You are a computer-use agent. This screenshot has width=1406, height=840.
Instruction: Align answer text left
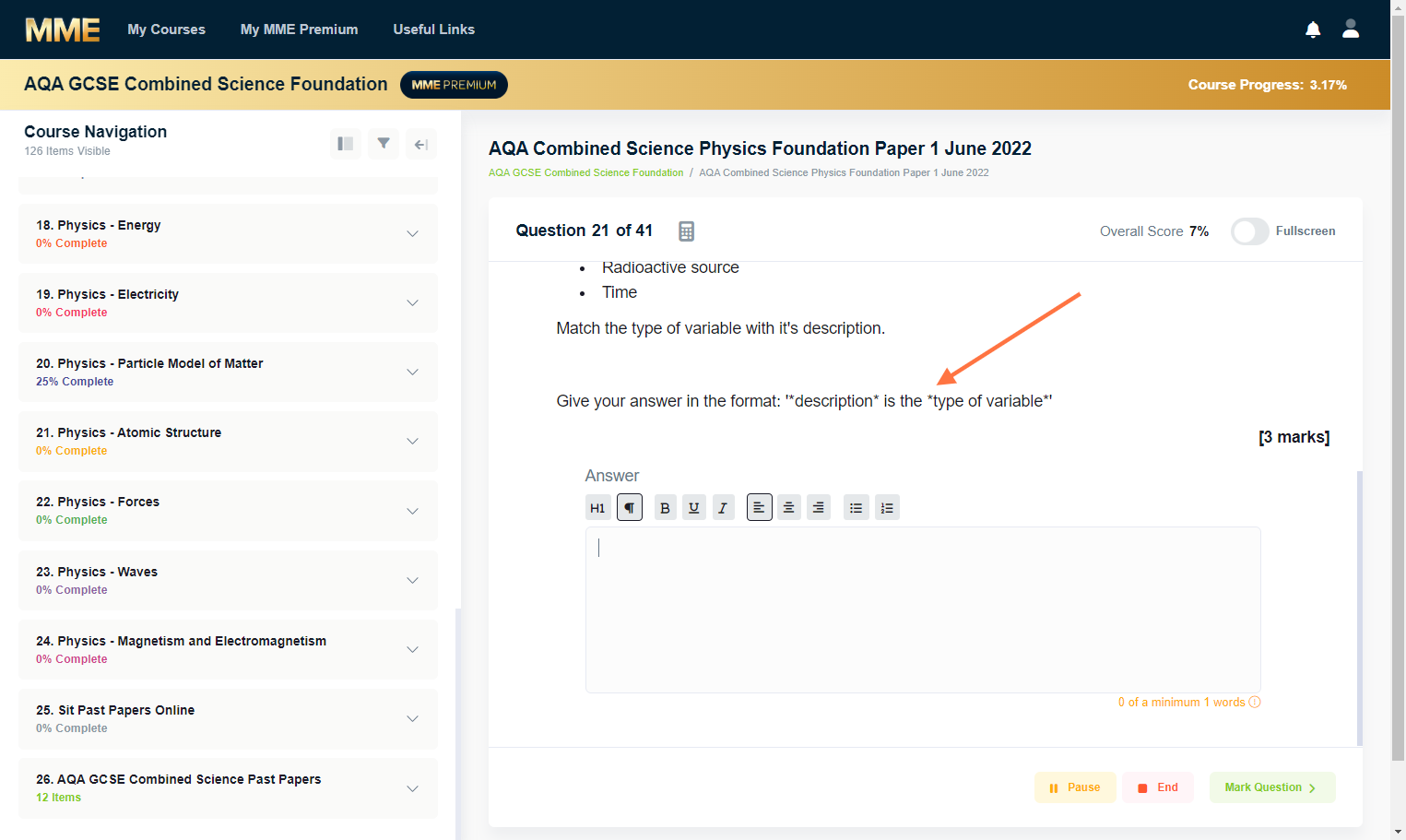point(760,507)
